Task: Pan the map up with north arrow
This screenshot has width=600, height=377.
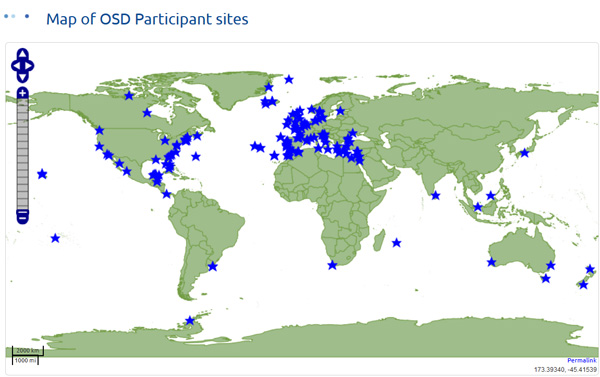Action: [23, 54]
